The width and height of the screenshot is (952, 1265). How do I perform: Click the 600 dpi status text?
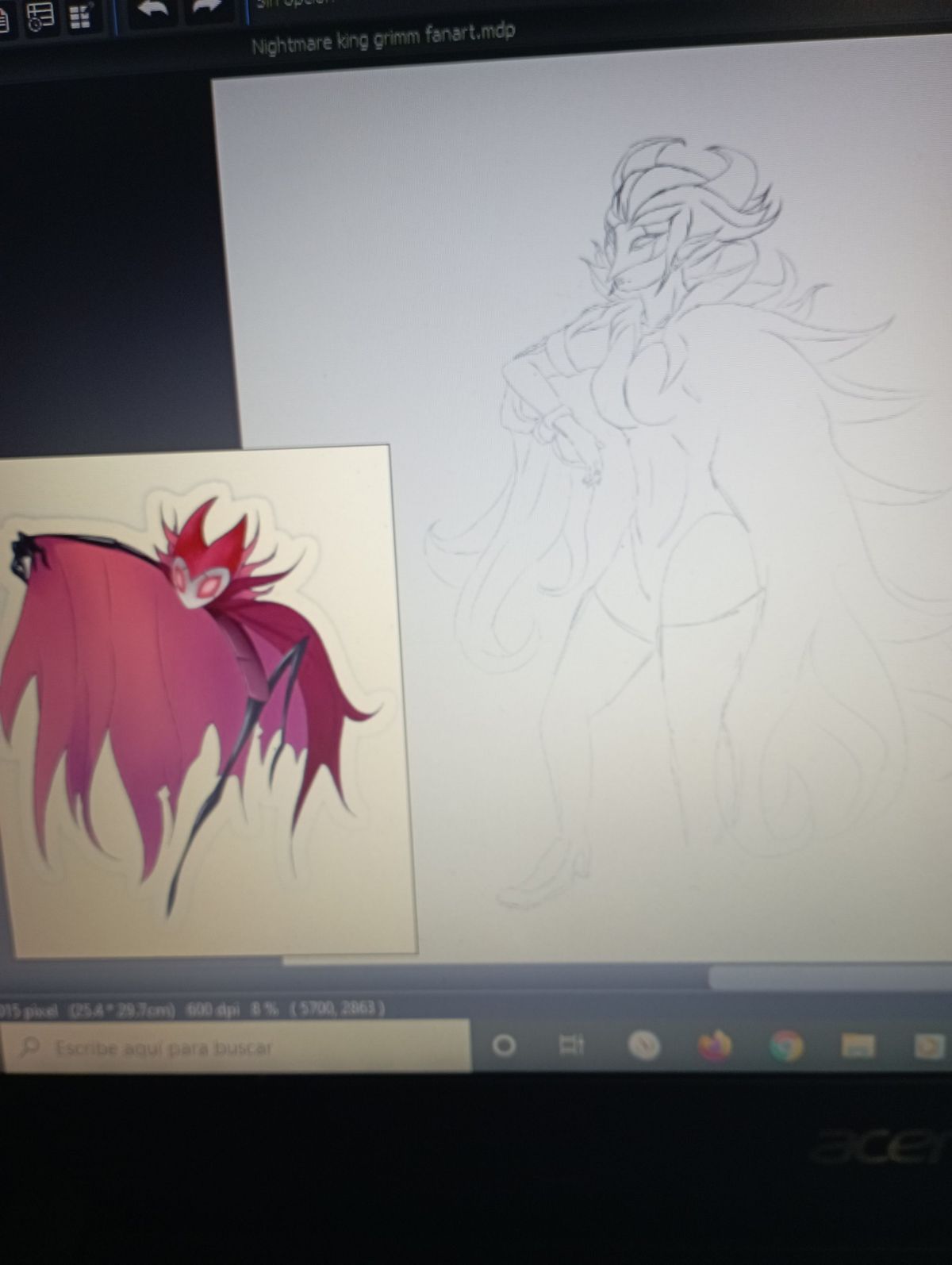pyautogui.click(x=213, y=1010)
